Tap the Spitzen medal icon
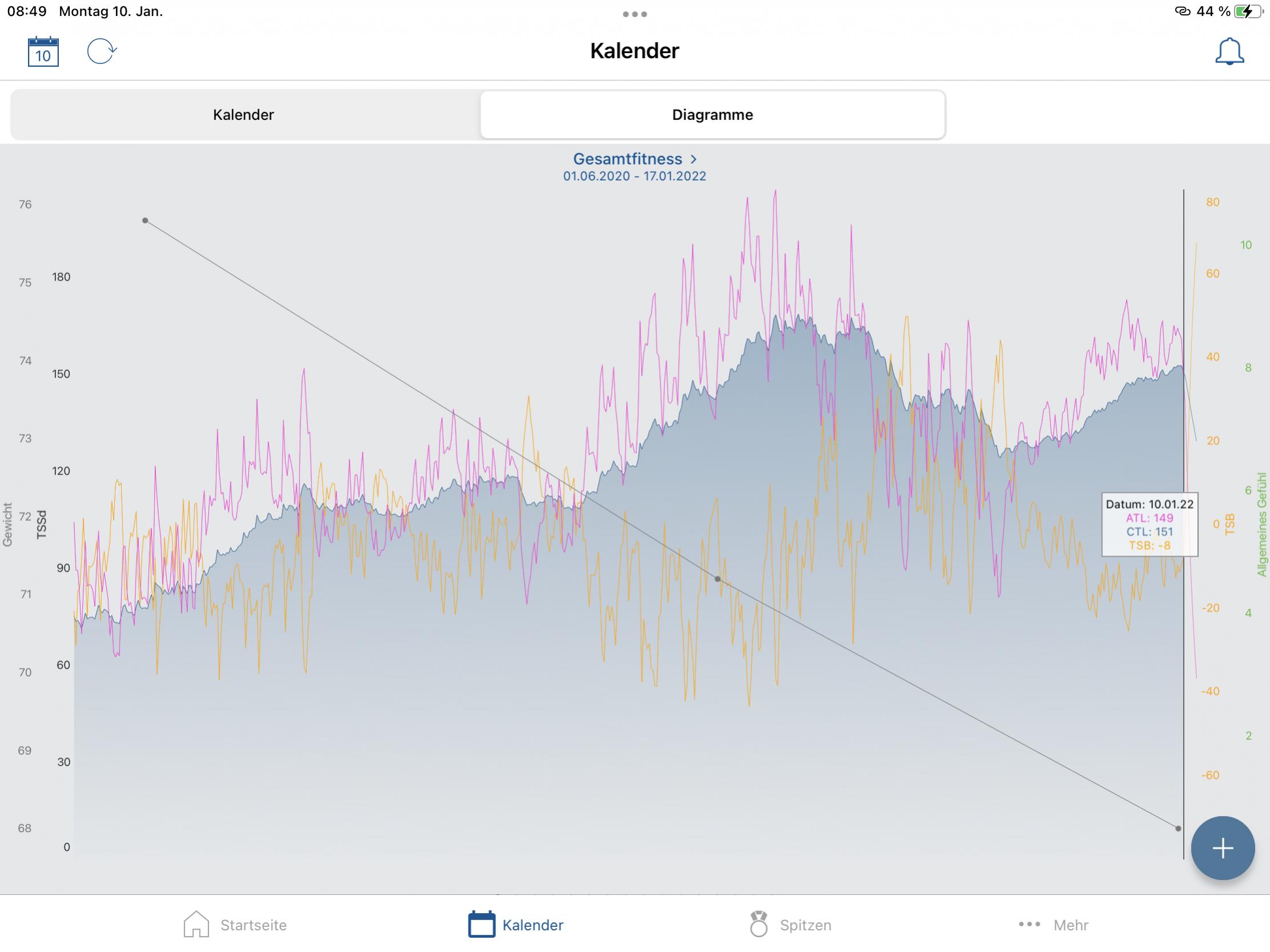Image resolution: width=1270 pixels, height=952 pixels. coord(759,925)
